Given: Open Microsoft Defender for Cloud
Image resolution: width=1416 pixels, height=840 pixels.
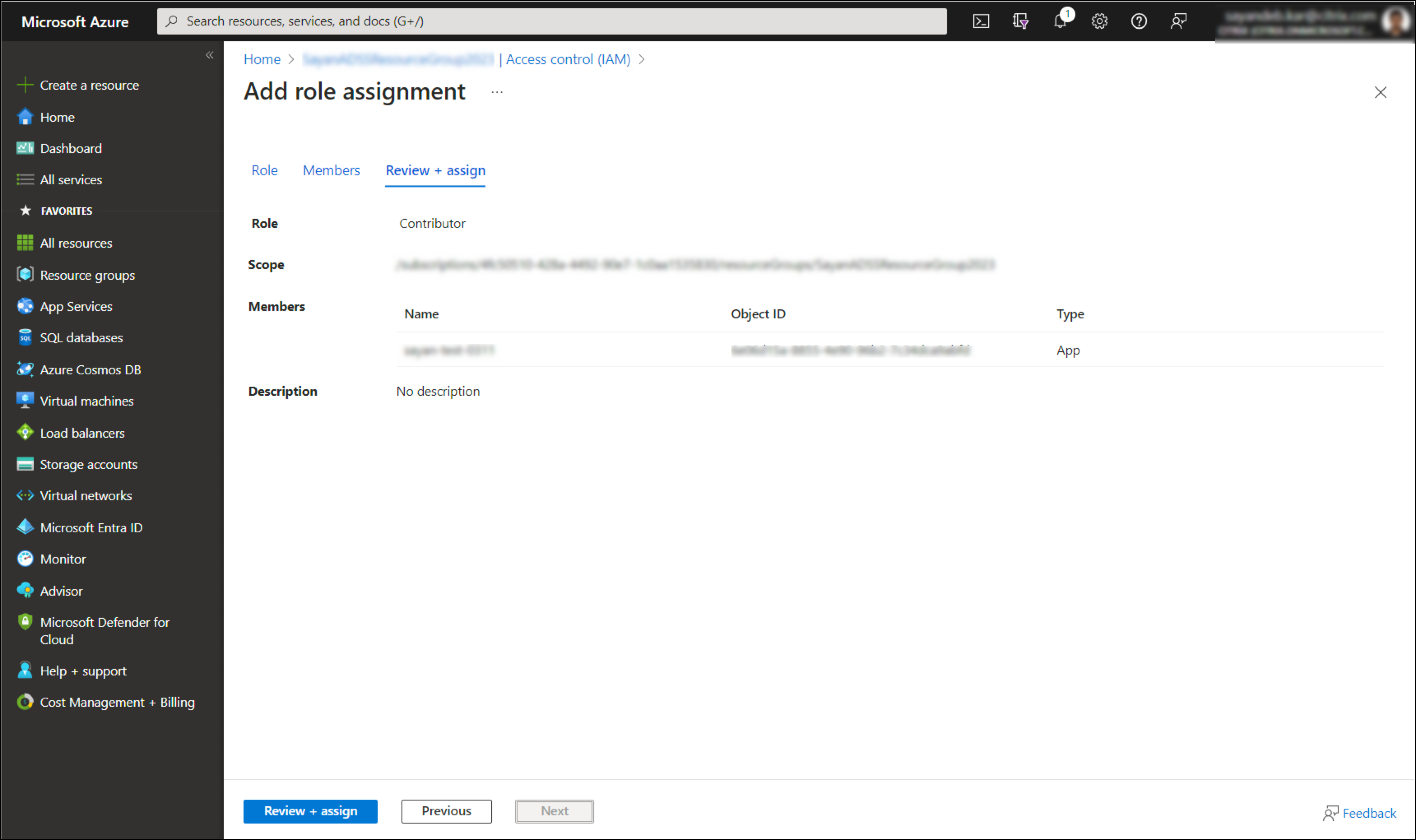Looking at the screenshot, I should click(93, 631).
